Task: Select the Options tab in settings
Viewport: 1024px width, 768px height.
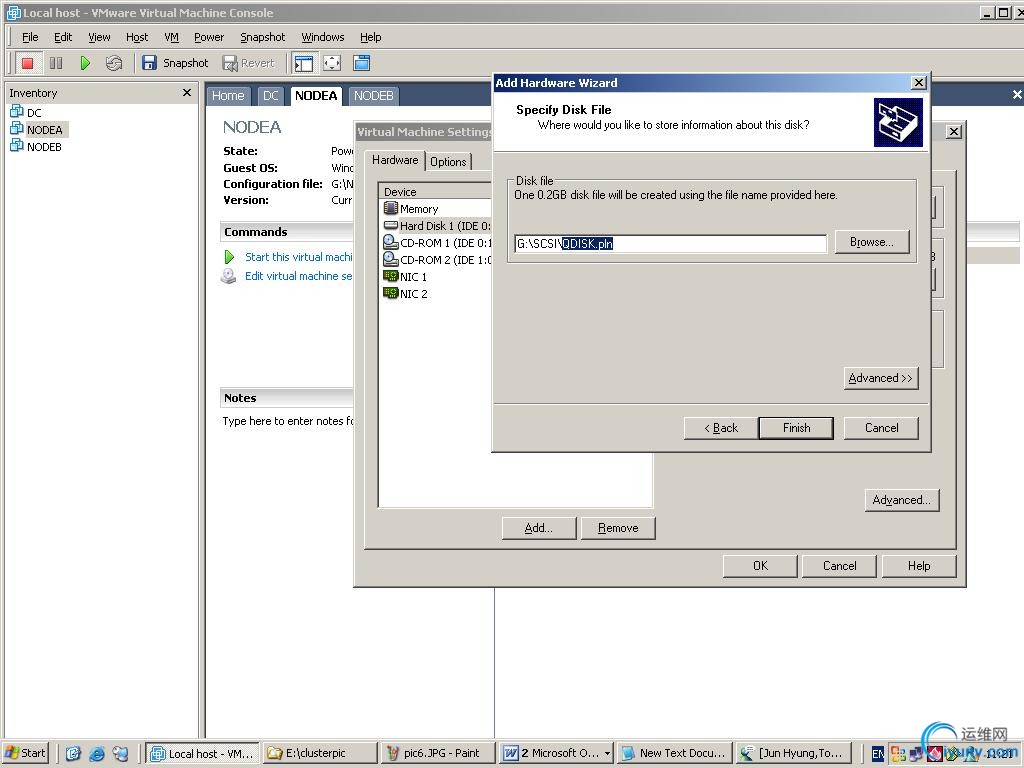Action: point(448,161)
